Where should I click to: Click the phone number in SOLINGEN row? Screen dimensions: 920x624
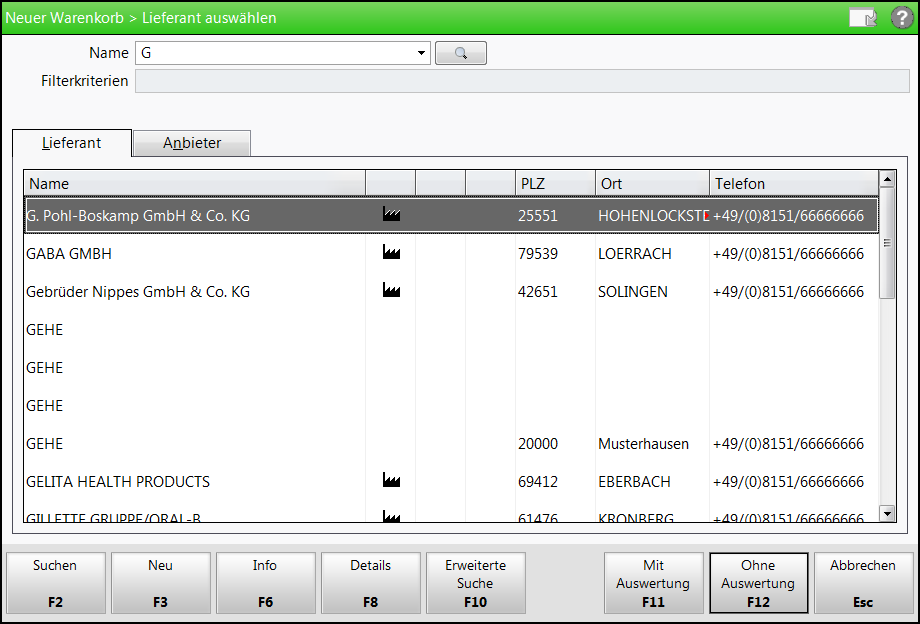coord(788,291)
